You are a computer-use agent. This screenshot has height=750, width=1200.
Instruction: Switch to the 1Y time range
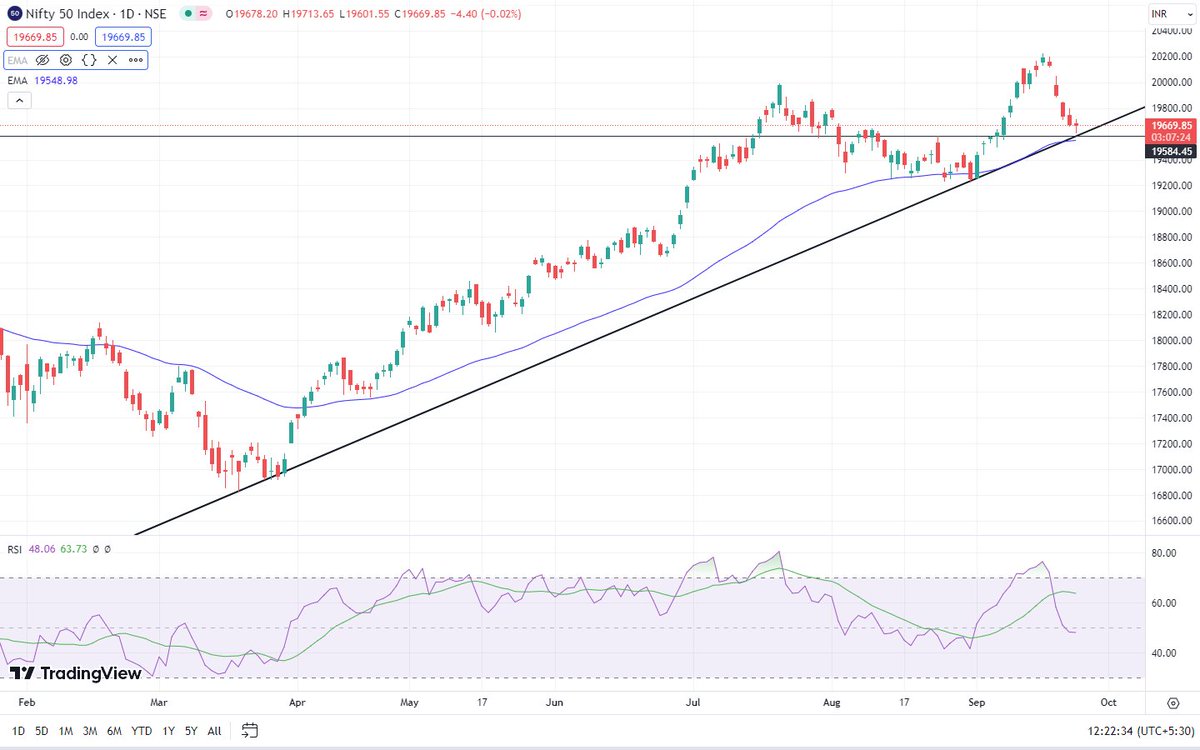tap(167, 731)
